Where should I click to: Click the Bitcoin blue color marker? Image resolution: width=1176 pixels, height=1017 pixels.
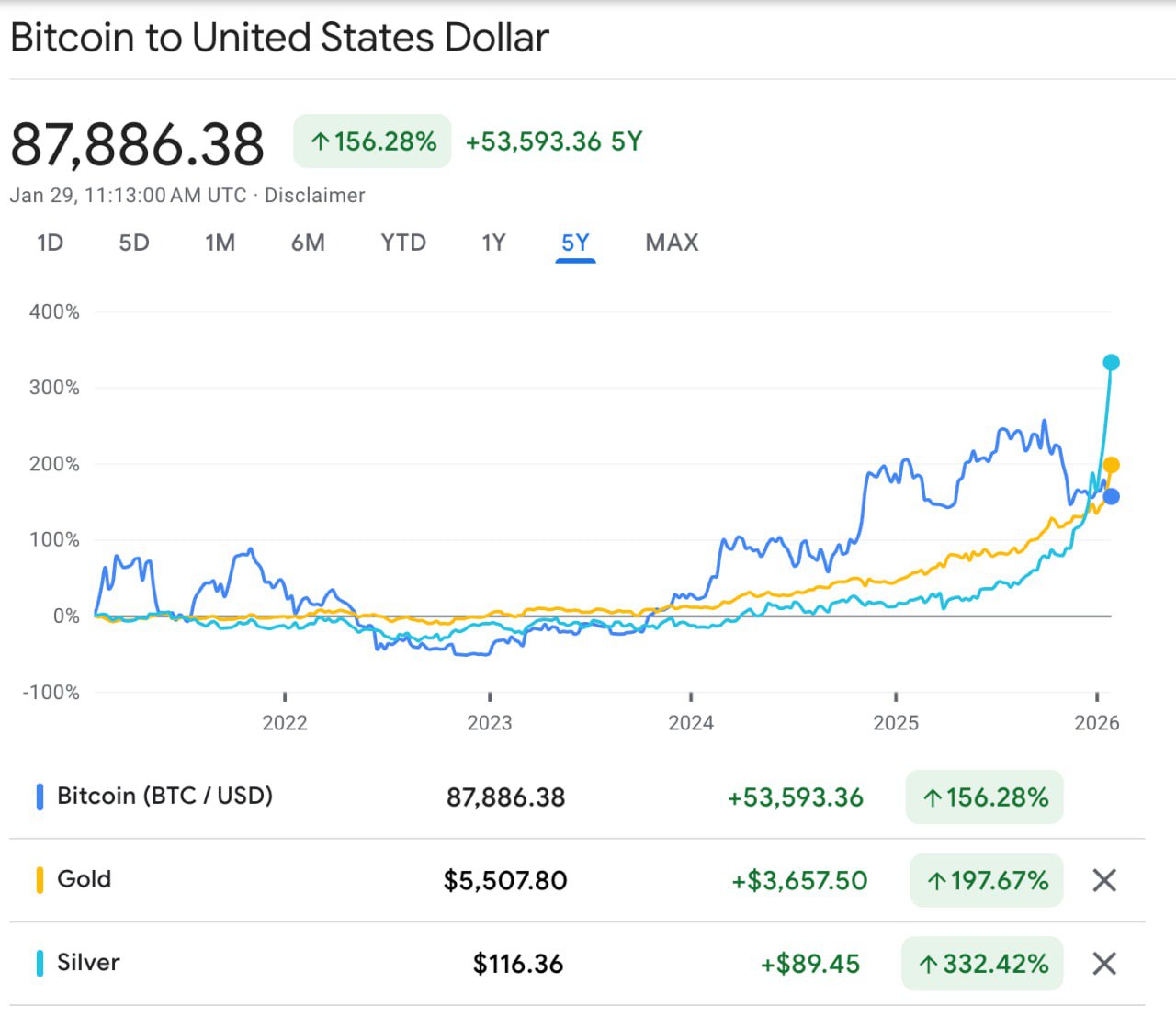tap(40, 797)
